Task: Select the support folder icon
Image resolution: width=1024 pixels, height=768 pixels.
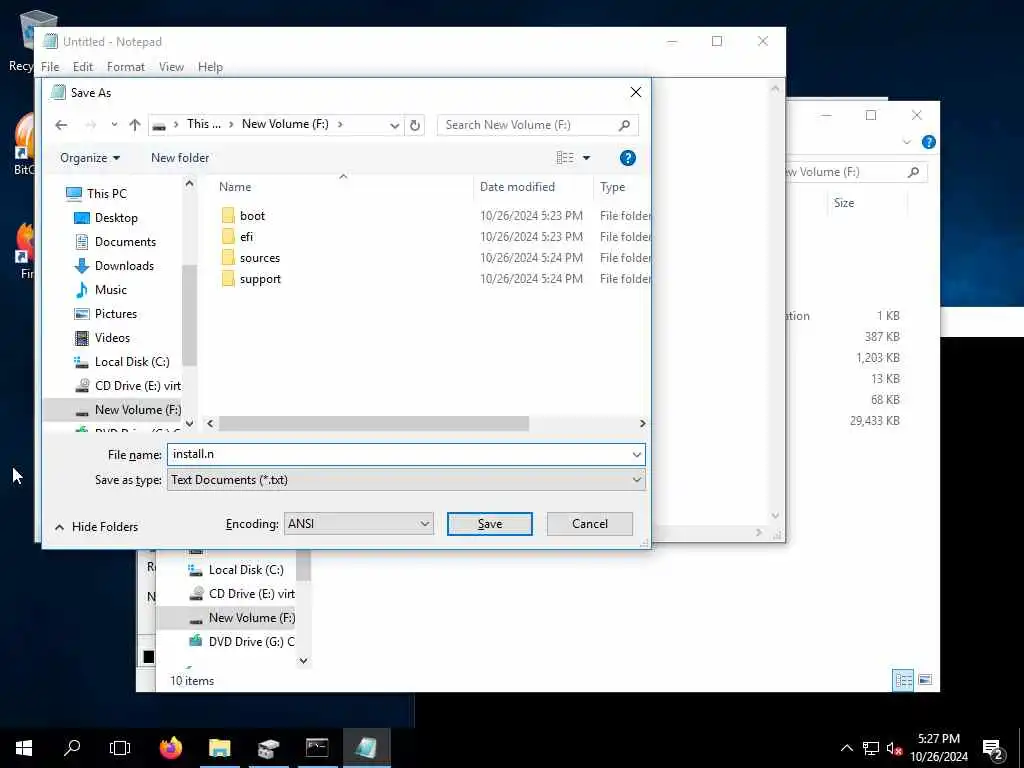Action: [x=228, y=279]
